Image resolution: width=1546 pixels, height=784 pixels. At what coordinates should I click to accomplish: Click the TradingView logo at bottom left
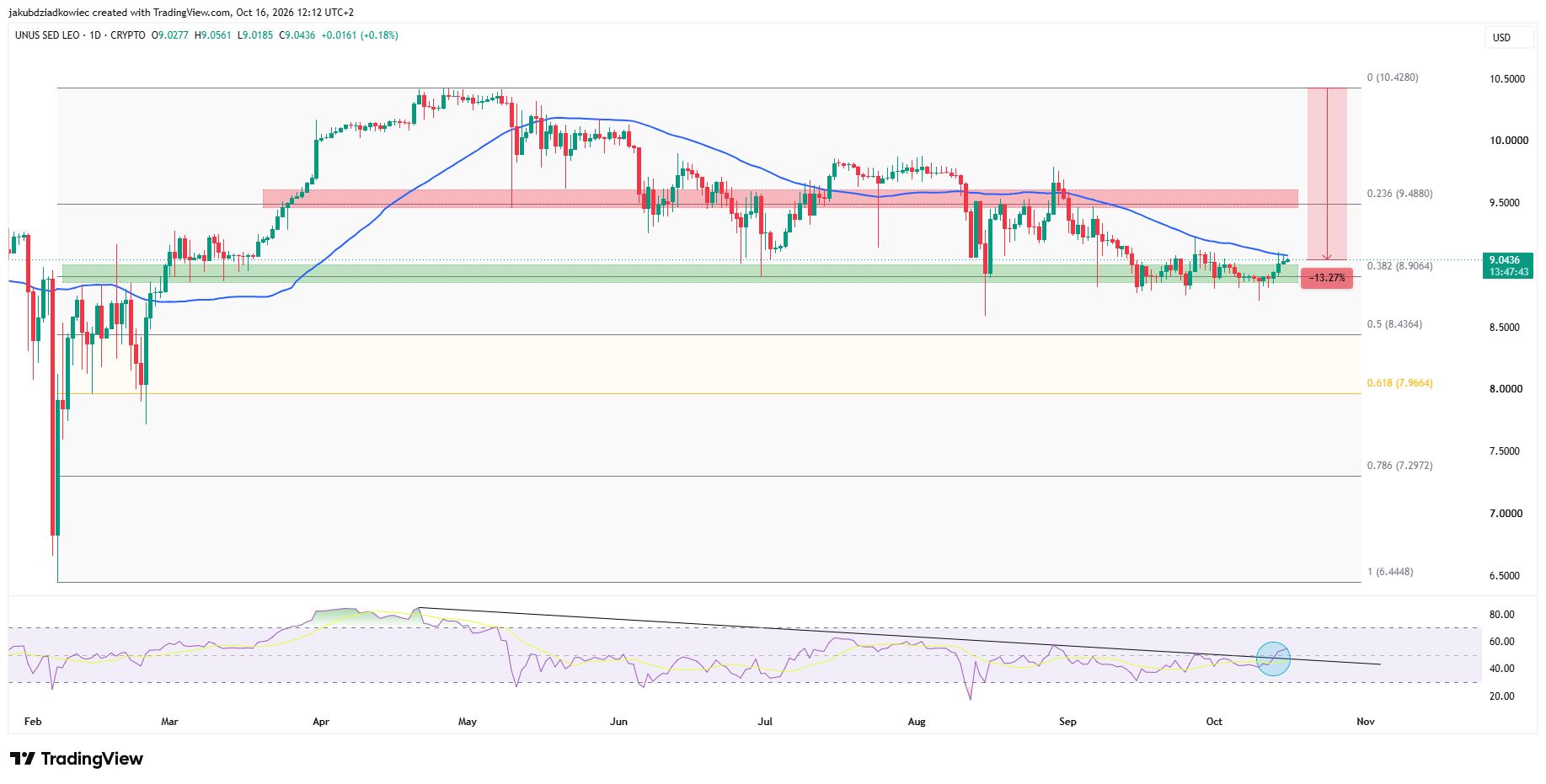coord(77,759)
